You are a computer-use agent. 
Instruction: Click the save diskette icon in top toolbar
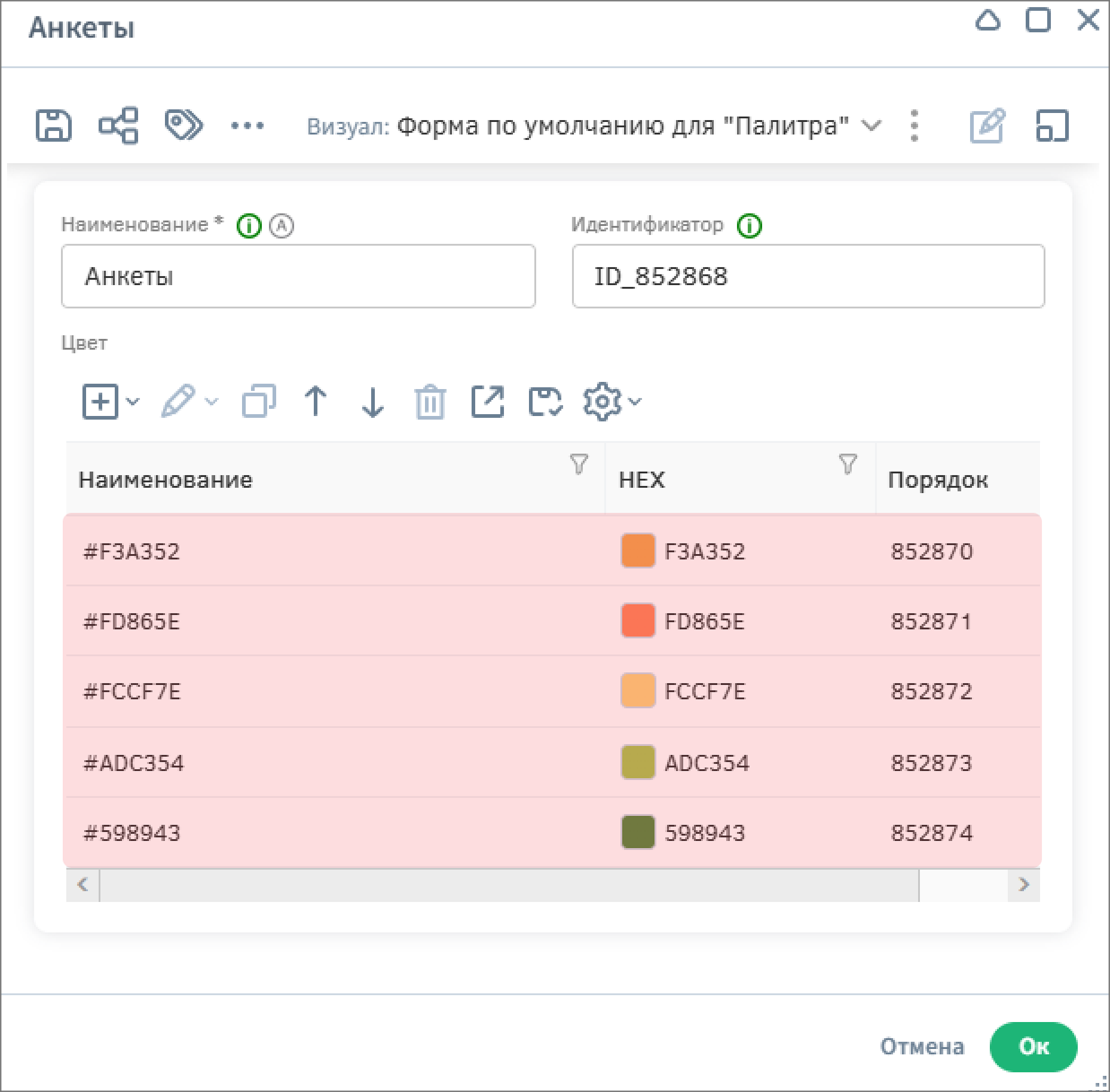pos(54,126)
